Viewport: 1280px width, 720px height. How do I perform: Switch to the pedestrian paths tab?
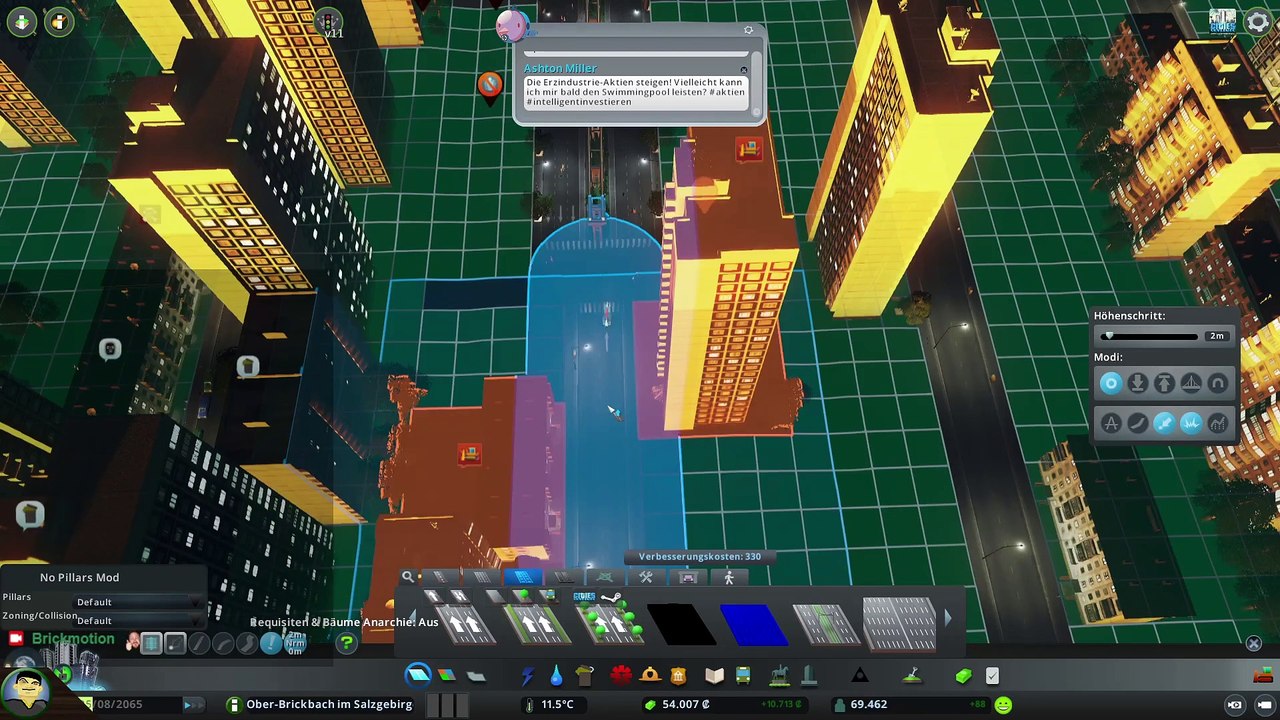click(x=729, y=577)
